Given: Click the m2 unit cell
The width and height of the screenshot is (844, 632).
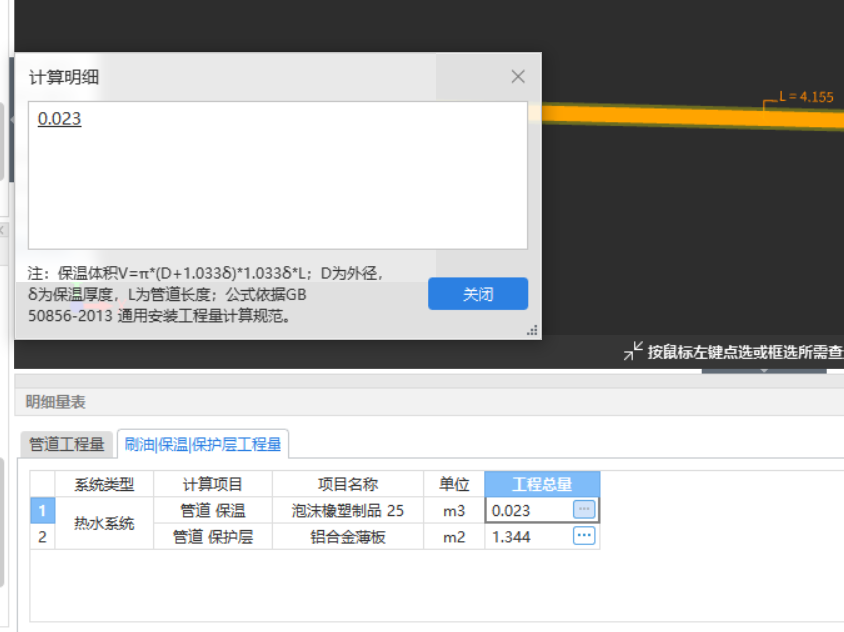Looking at the screenshot, I should (454, 537).
